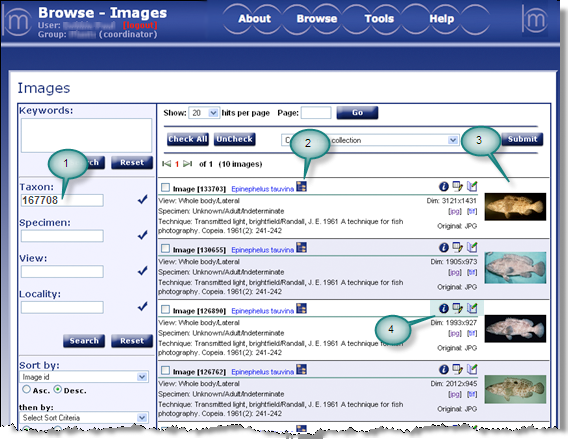Click the Epinephelus tauvina link for Image 130655
The width and height of the screenshot is (568, 439).
click(262, 250)
